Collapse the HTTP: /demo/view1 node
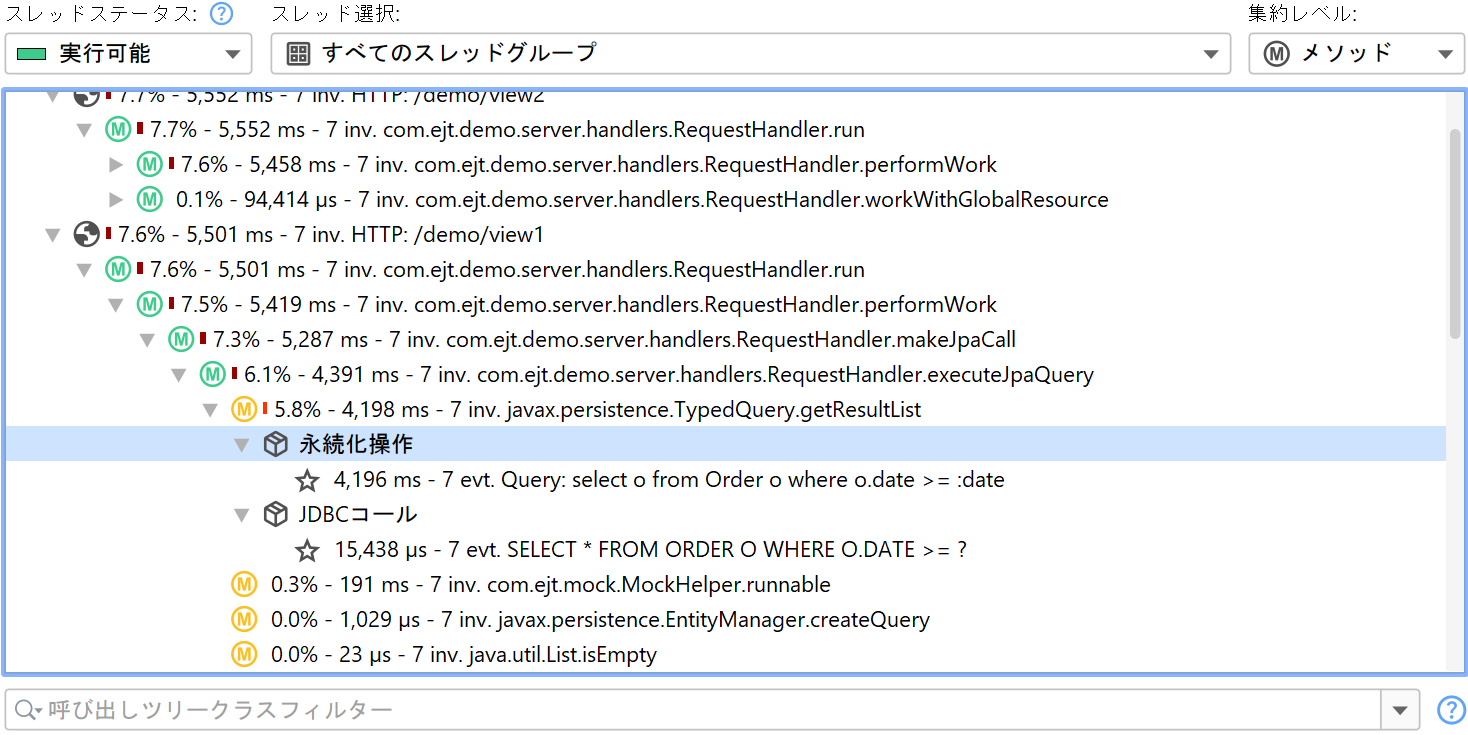1468x735 pixels. pos(53,236)
